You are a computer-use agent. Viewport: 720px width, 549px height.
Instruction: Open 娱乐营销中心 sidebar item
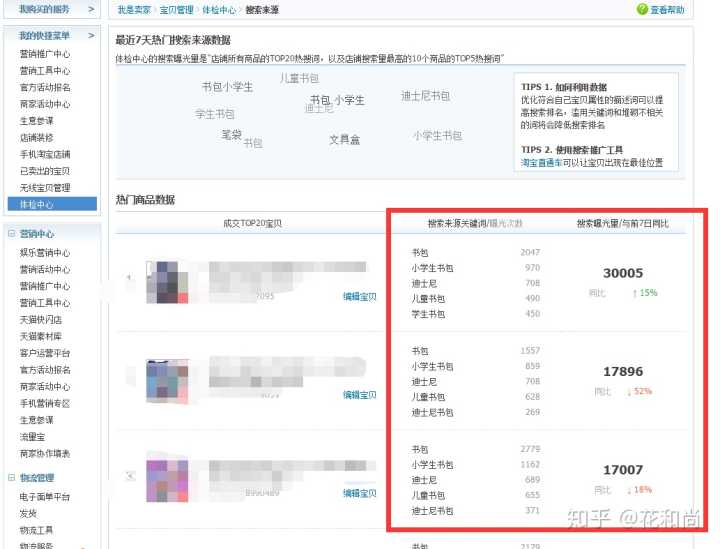click(45, 252)
